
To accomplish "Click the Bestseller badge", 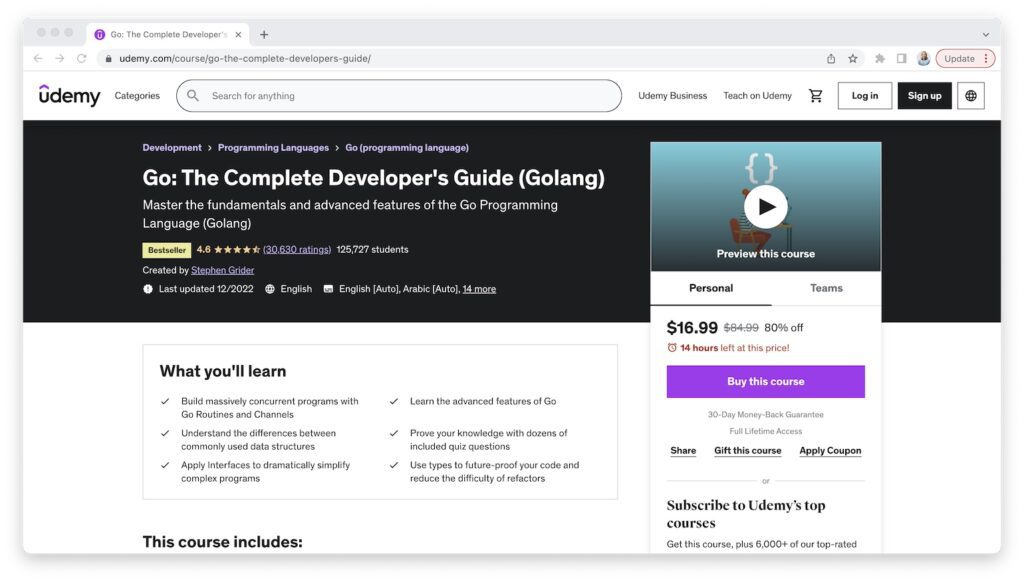I will 167,250.
